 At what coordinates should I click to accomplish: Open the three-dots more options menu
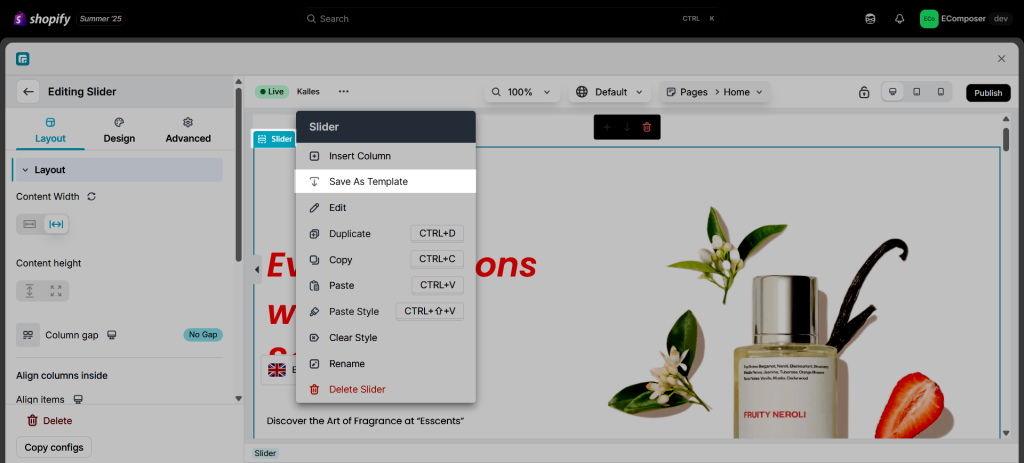[x=344, y=92]
